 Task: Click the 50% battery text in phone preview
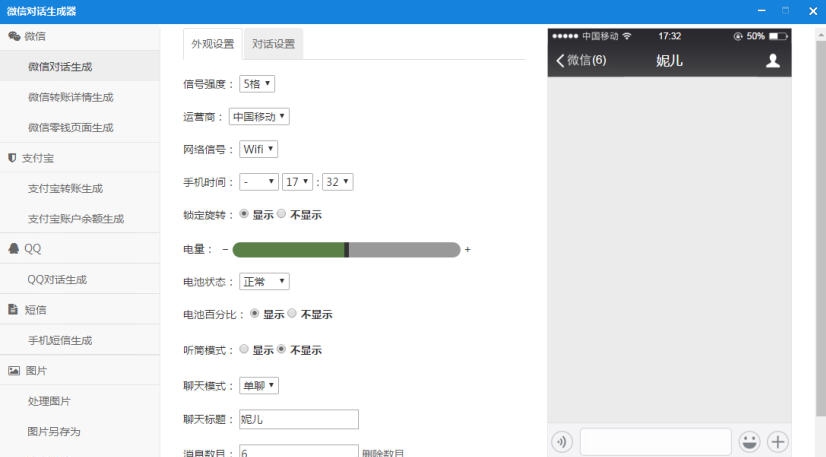(755, 36)
